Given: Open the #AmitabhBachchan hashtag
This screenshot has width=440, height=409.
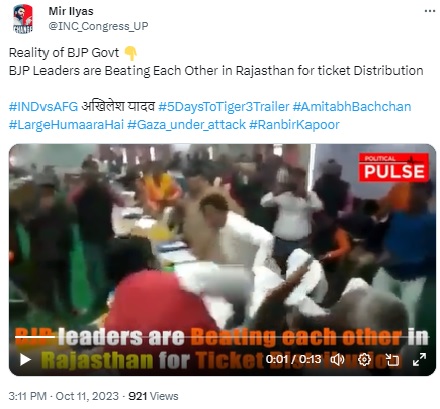Looking at the screenshot, I should [x=352, y=107].
